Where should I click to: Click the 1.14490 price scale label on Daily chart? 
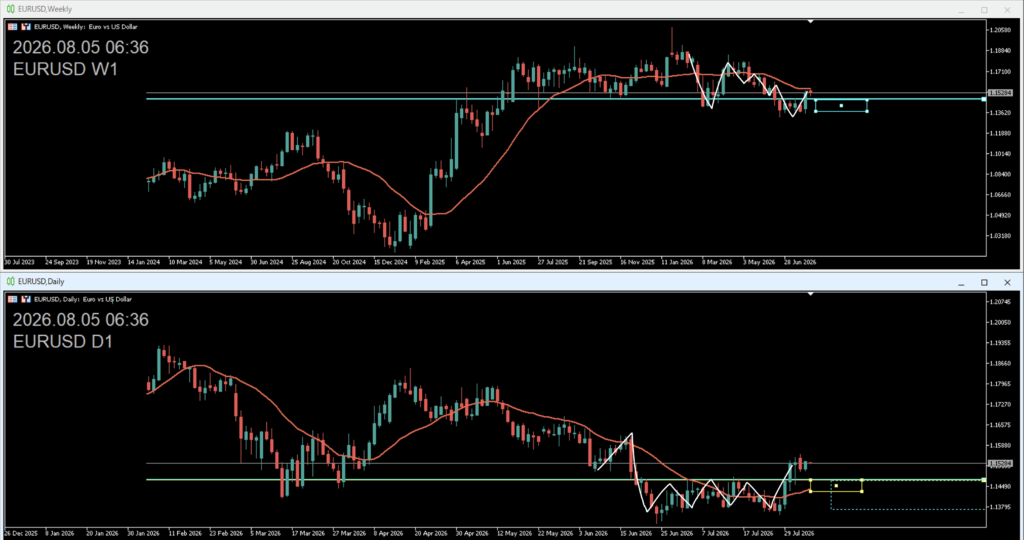[x=1000, y=486]
